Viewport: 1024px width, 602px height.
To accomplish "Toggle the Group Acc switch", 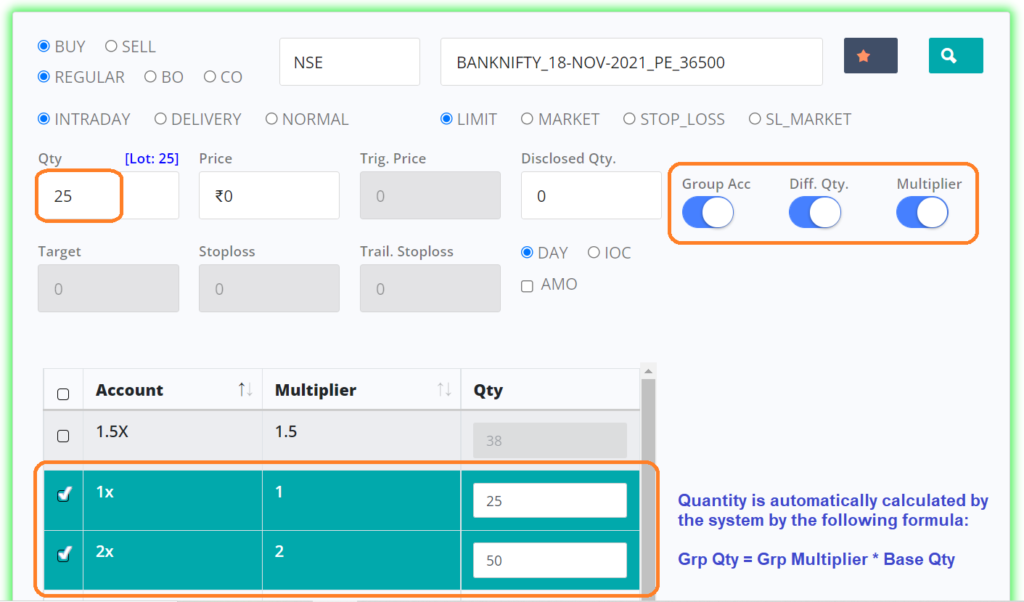I will coord(708,213).
